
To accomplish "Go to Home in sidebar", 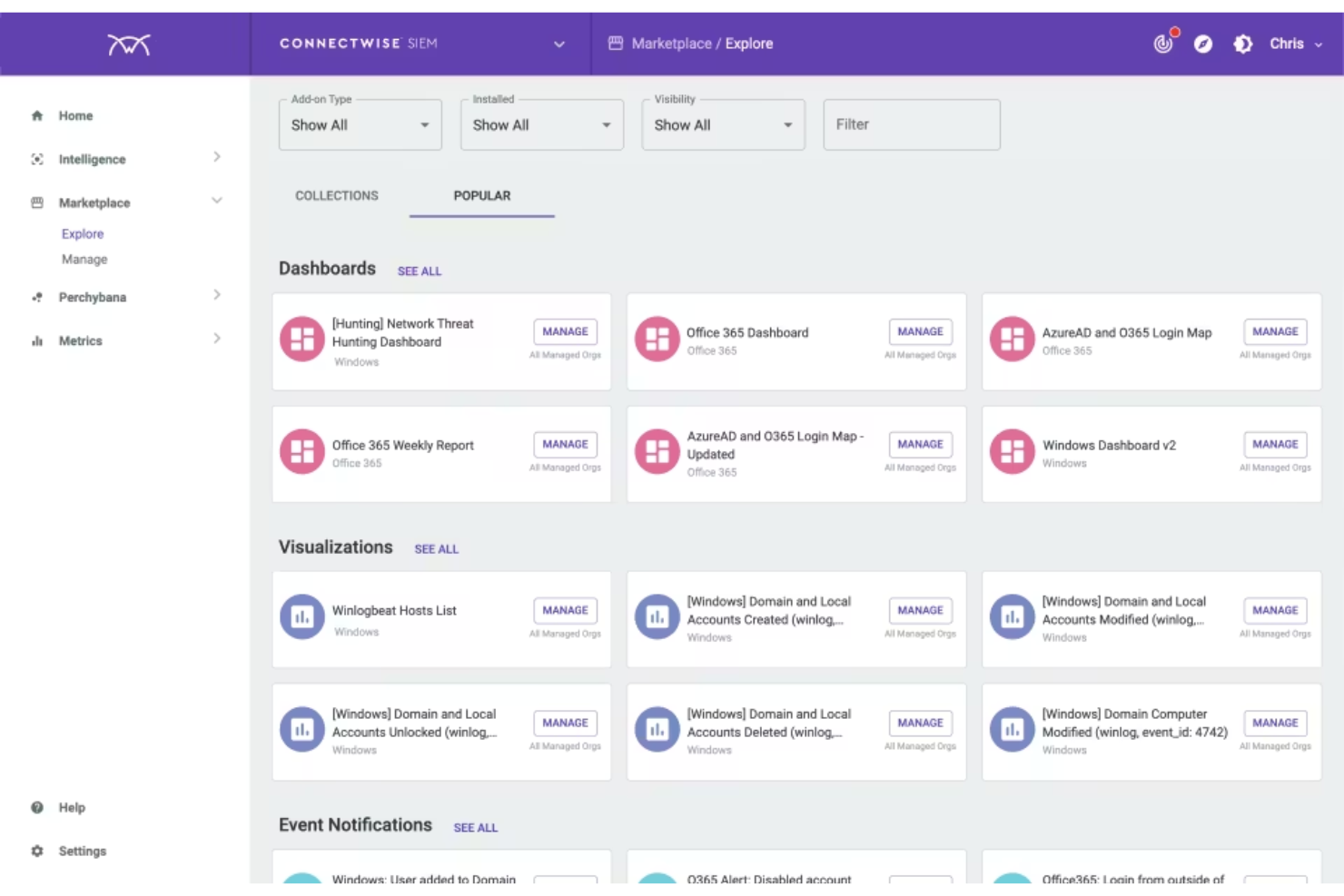I will [x=75, y=115].
